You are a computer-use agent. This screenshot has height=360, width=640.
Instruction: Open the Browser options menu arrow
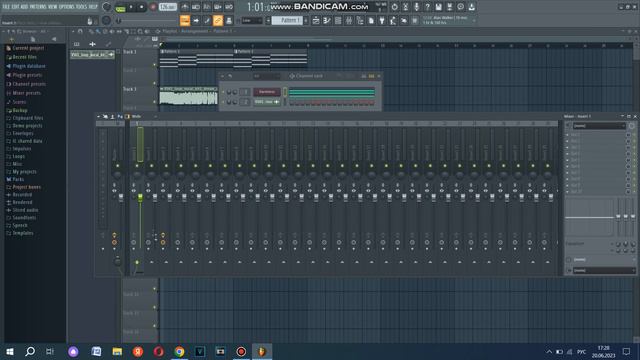tap(4, 31)
